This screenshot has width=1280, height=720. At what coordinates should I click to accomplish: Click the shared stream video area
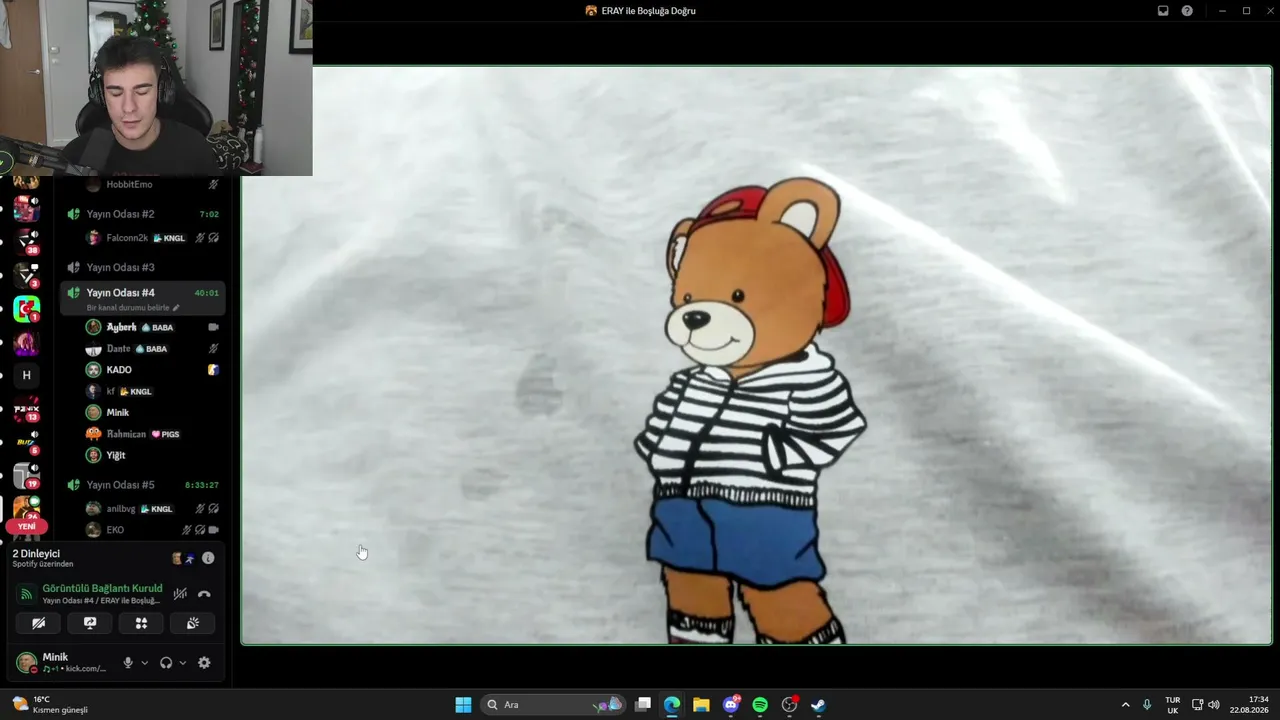pyautogui.click(x=756, y=355)
